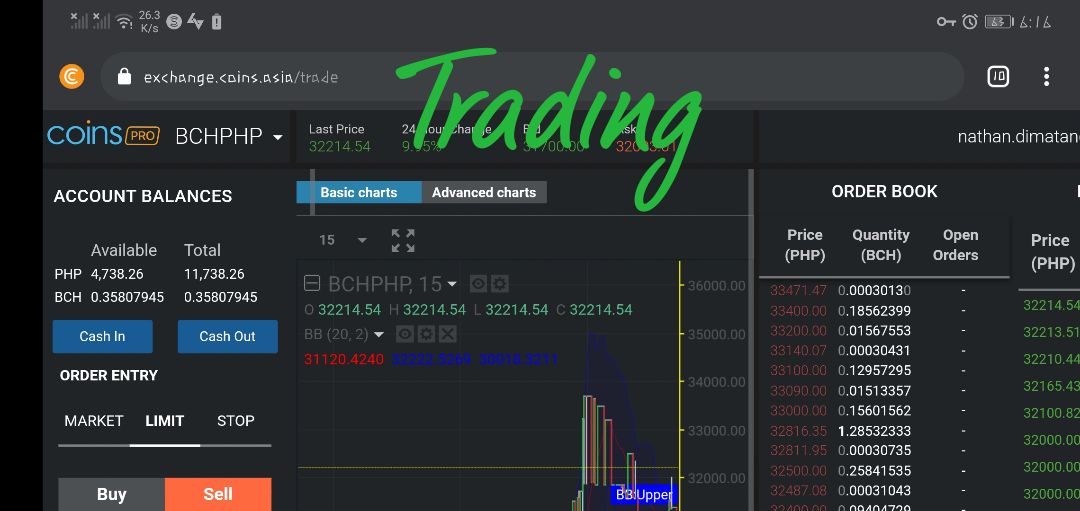Tap the VPN key status icon
The image size is (1080, 511).
point(946,22)
